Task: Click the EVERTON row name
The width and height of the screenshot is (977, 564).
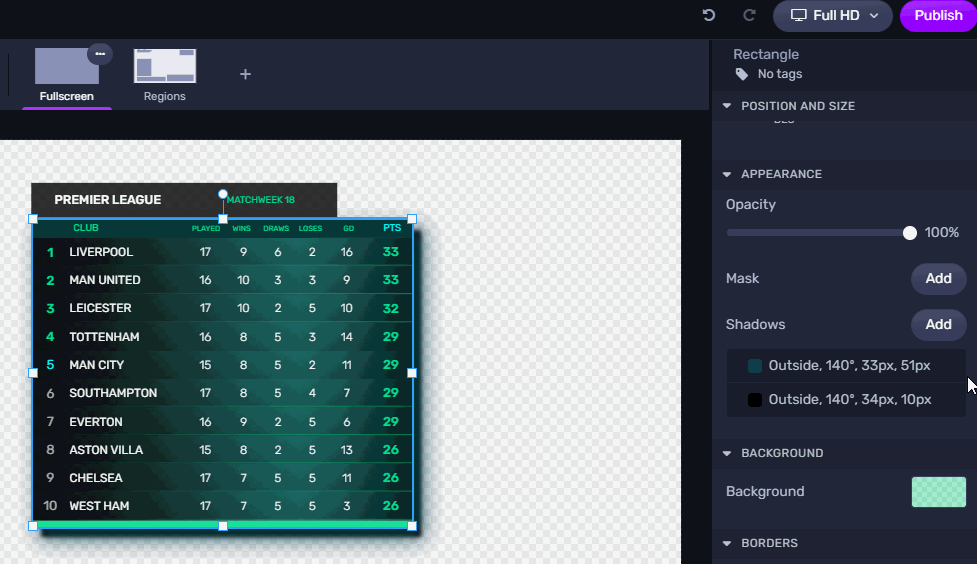Action: (x=96, y=422)
